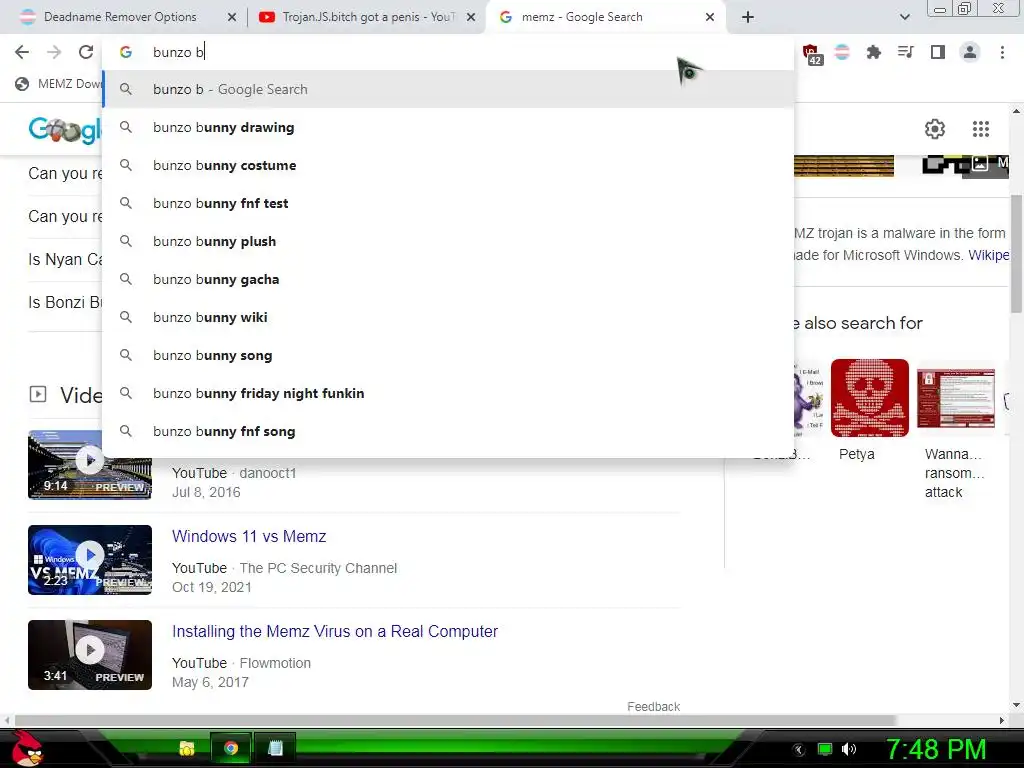Switch to the Trojan.JS YouTube tab
The width and height of the screenshot is (1024, 768).
[x=367, y=17]
